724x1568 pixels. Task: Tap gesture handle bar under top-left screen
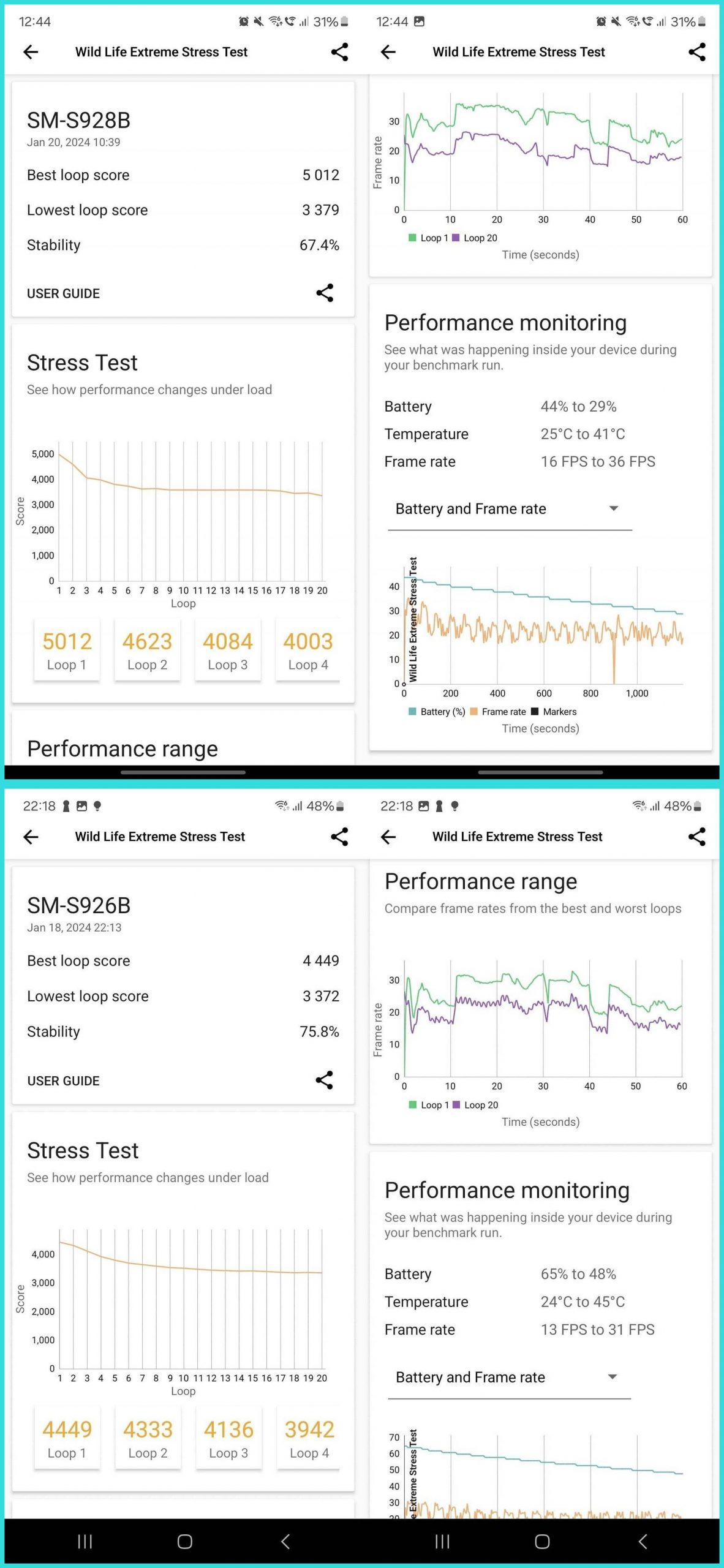coord(183,772)
